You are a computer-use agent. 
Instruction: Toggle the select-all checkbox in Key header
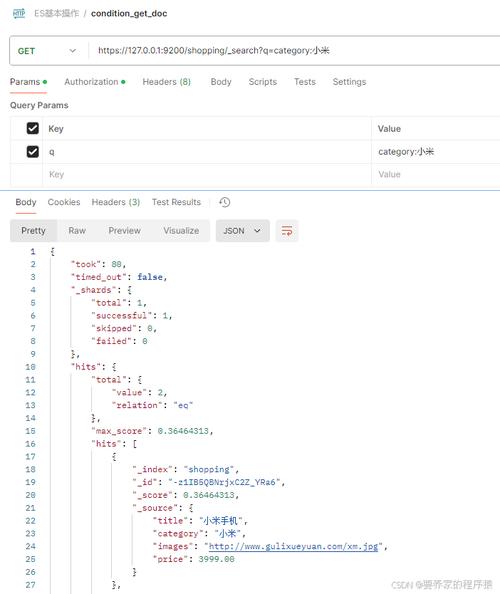[33, 128]
